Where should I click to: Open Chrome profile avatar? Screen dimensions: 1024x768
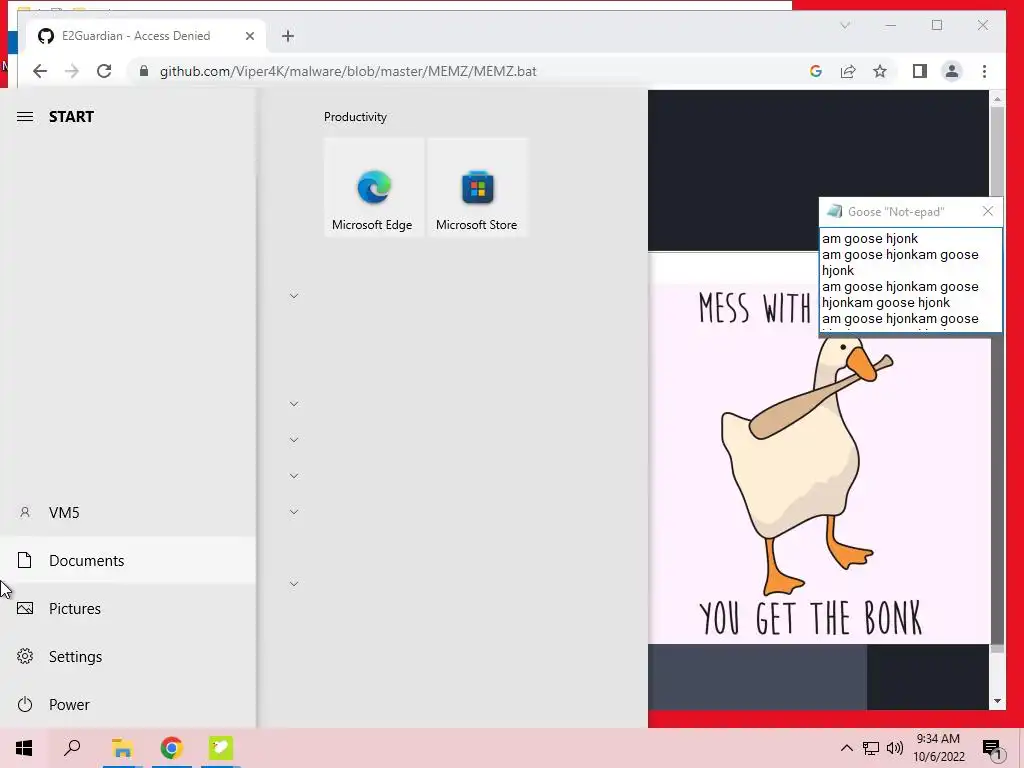[952, 71]
